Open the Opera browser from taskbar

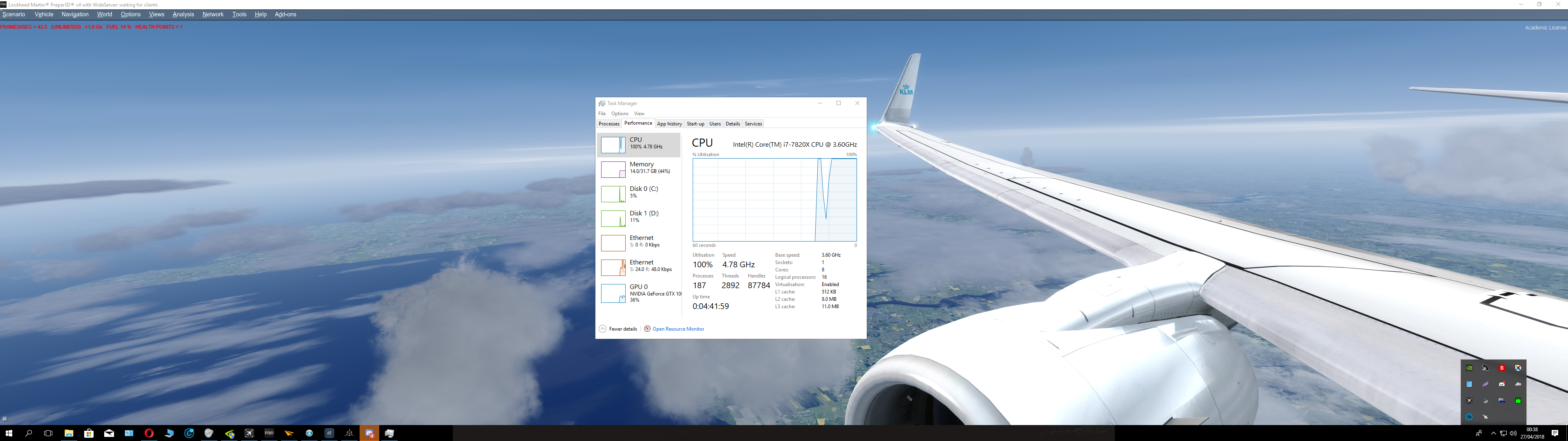coord(149,433)
